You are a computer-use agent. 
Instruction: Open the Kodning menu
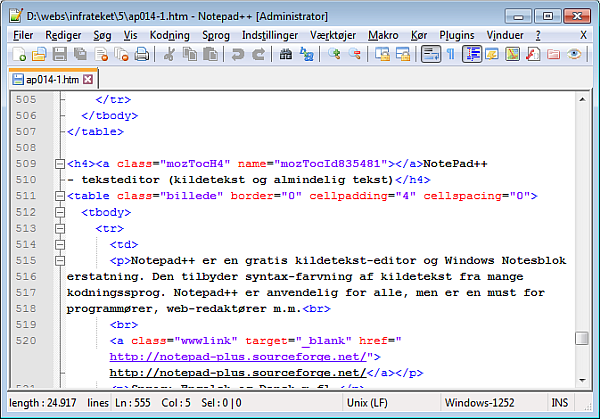click(x=170, y=36)
